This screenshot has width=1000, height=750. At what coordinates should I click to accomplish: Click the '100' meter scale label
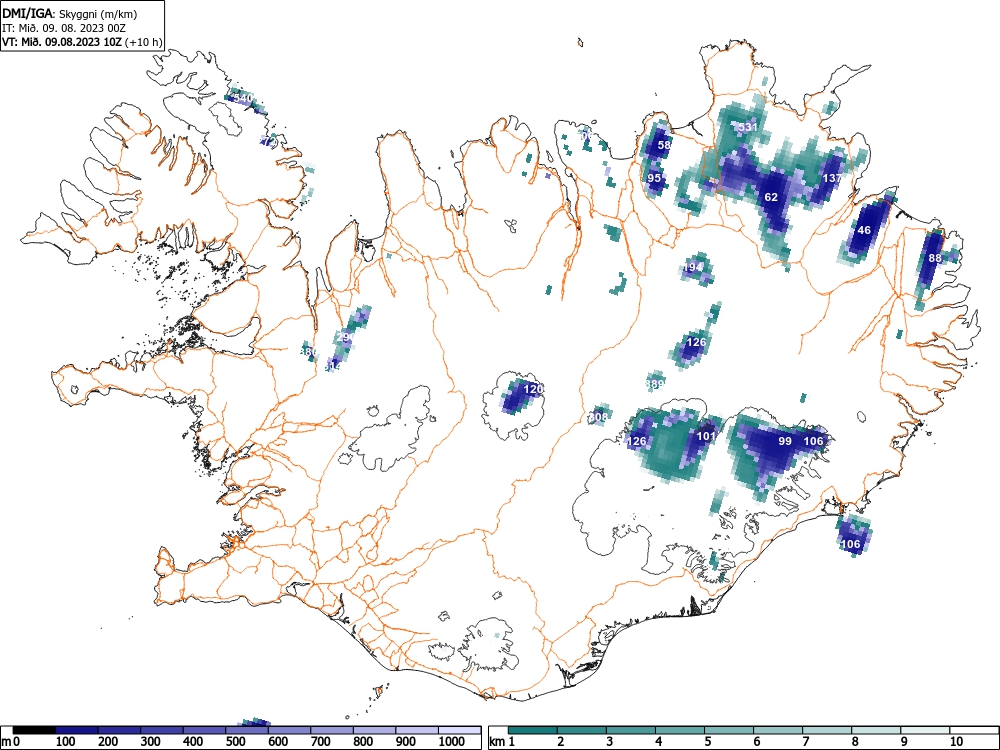[66, 742]
